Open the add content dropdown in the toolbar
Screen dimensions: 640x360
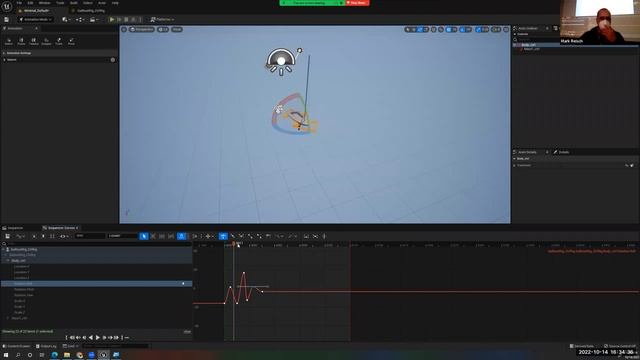pyautogui.click(x=66, y=19)
